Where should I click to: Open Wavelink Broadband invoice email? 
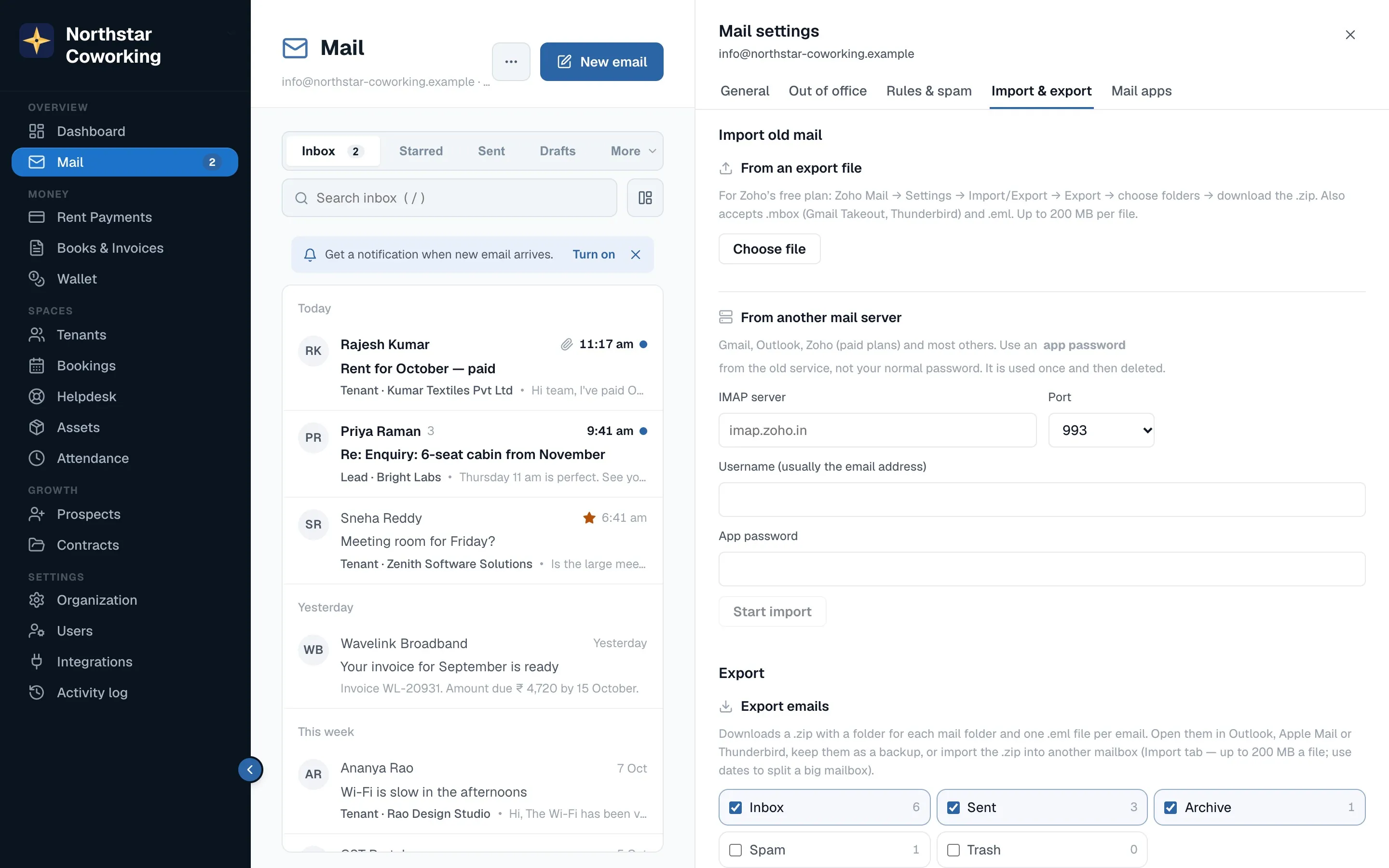(x=472, y=666)
